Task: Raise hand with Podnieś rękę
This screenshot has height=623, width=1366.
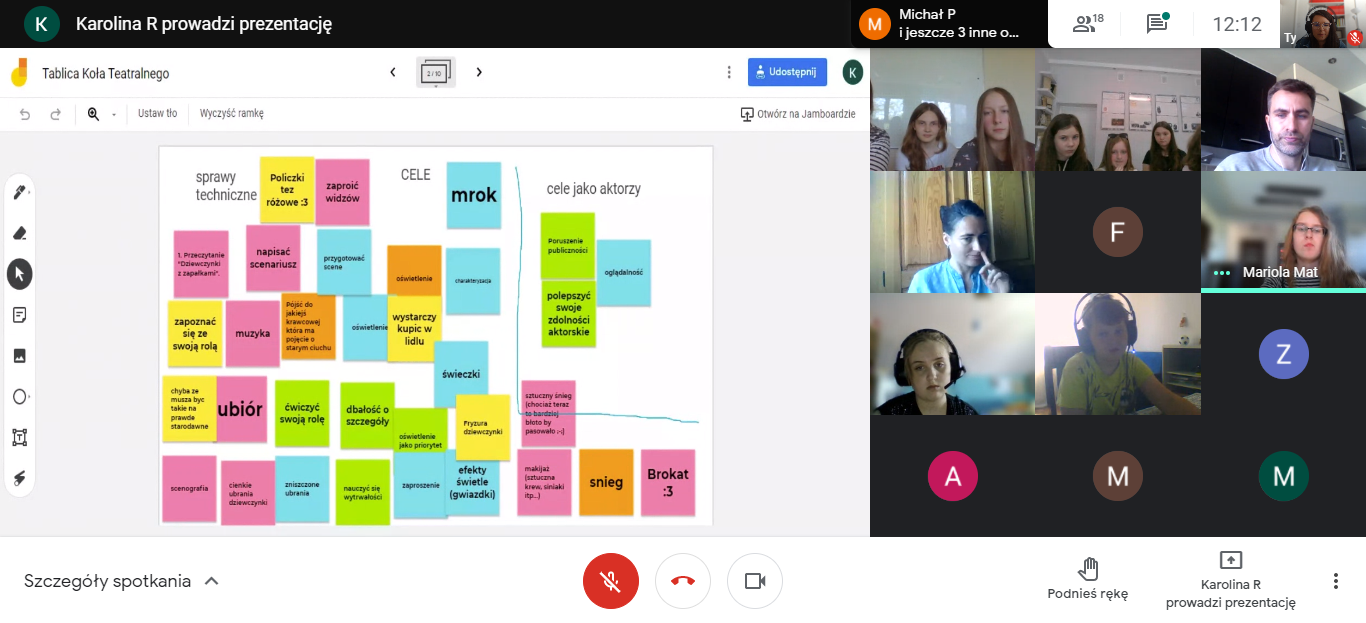Action: pos(1087,580)
